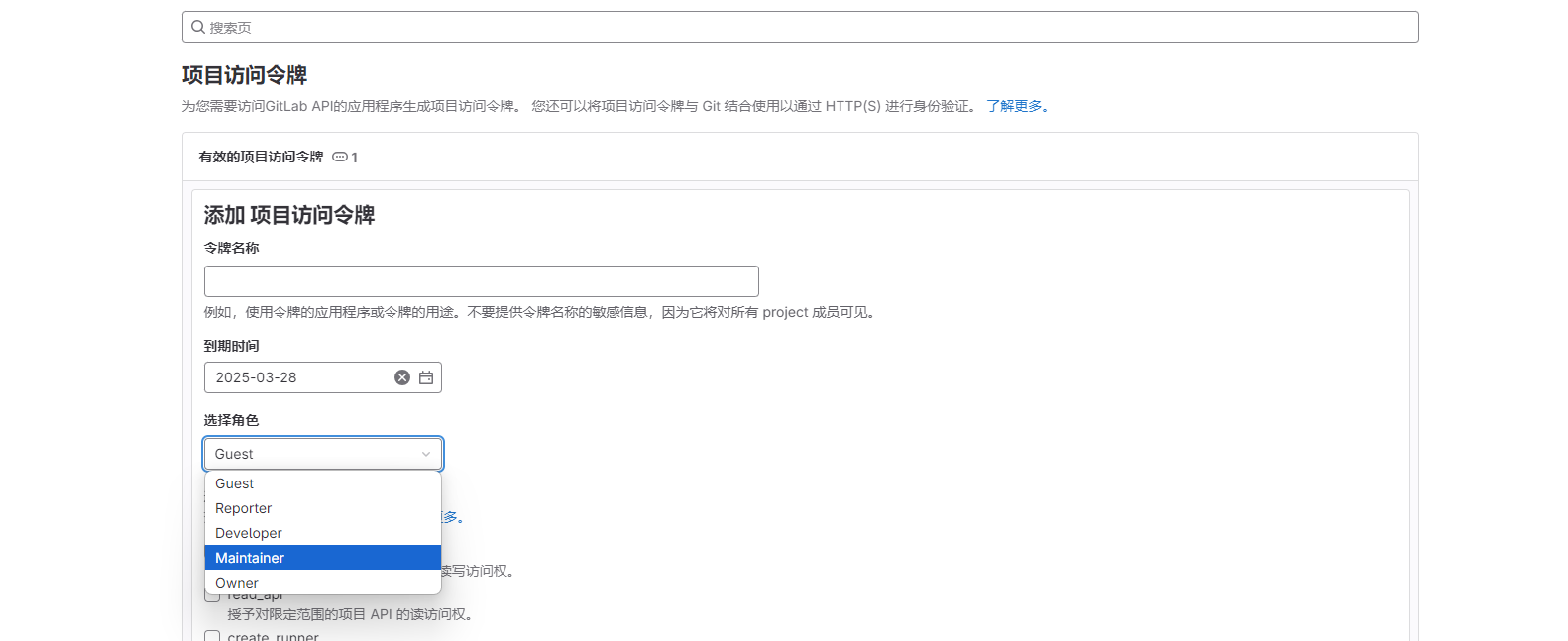Click the 2025-03-28 expiration date field

297,377
